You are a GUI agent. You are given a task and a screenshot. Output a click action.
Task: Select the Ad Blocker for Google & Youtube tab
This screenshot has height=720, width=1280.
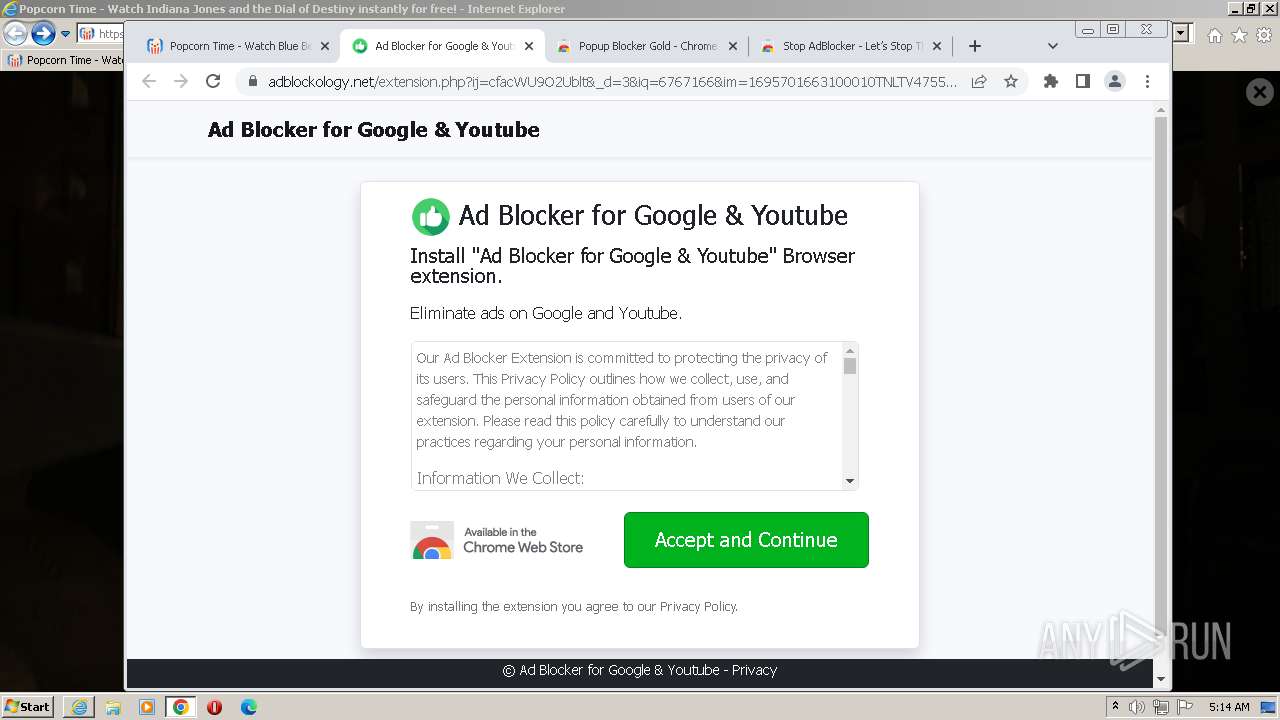(x=442, y=46)
